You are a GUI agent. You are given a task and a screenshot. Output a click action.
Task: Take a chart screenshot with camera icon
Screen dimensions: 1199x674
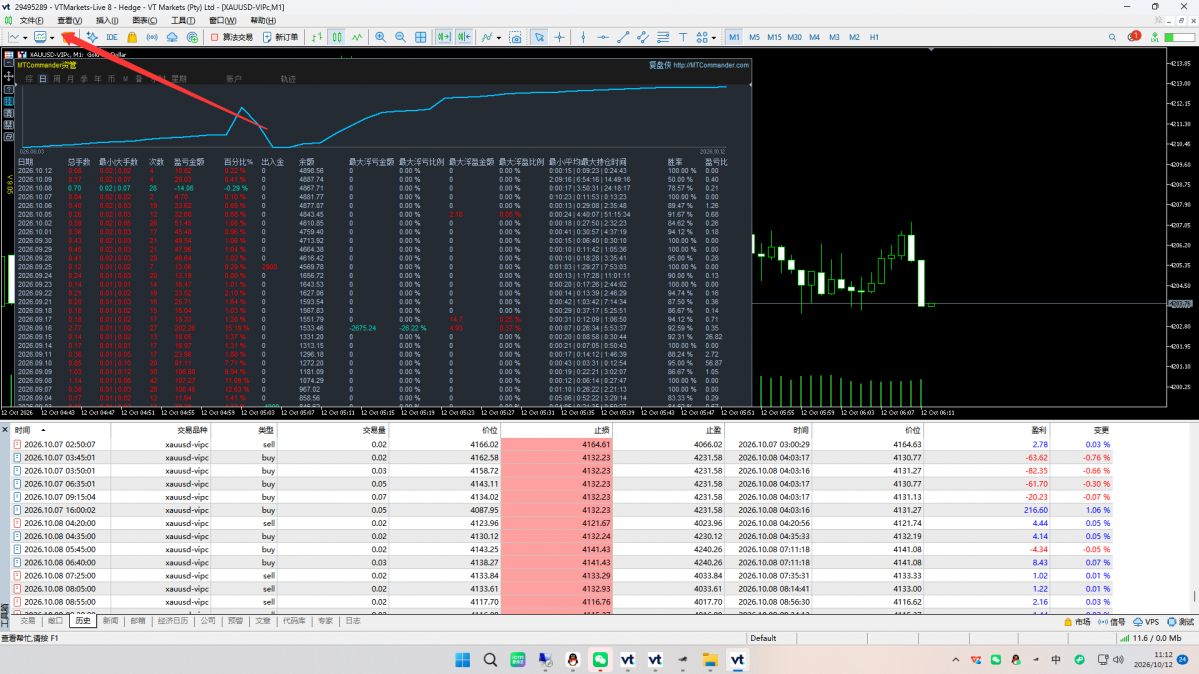pyautogui.click(x=515, y=37)
